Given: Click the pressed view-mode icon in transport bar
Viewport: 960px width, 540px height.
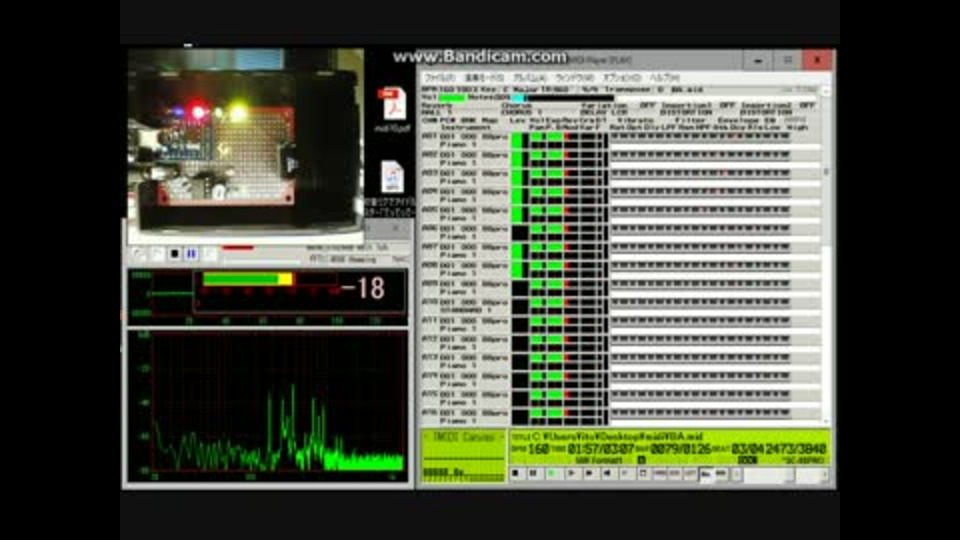Looking at the screenshot, I should (x=706, y=474).
